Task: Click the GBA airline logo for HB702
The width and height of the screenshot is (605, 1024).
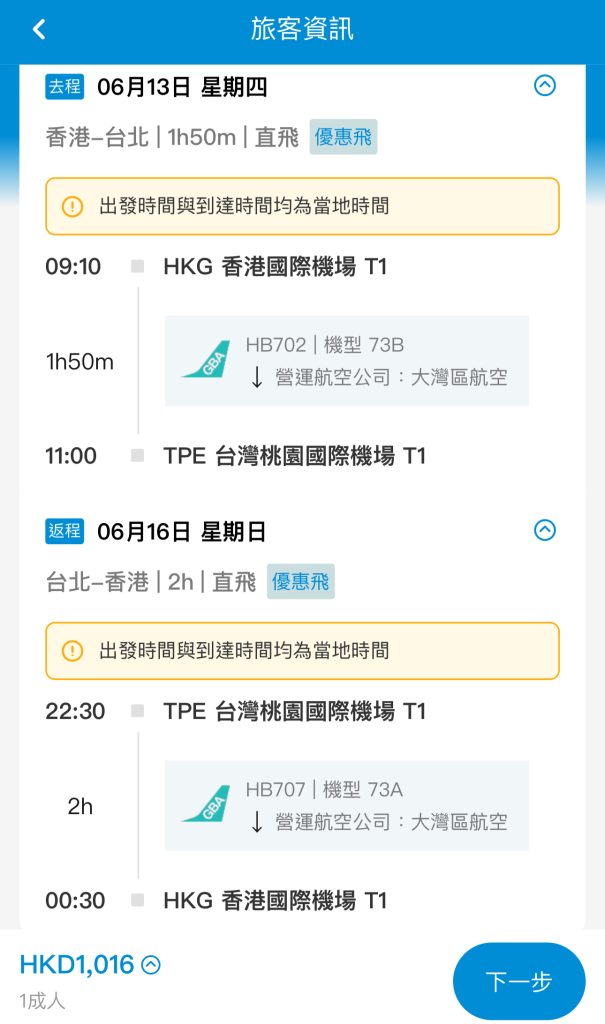Action: point(206,360)
